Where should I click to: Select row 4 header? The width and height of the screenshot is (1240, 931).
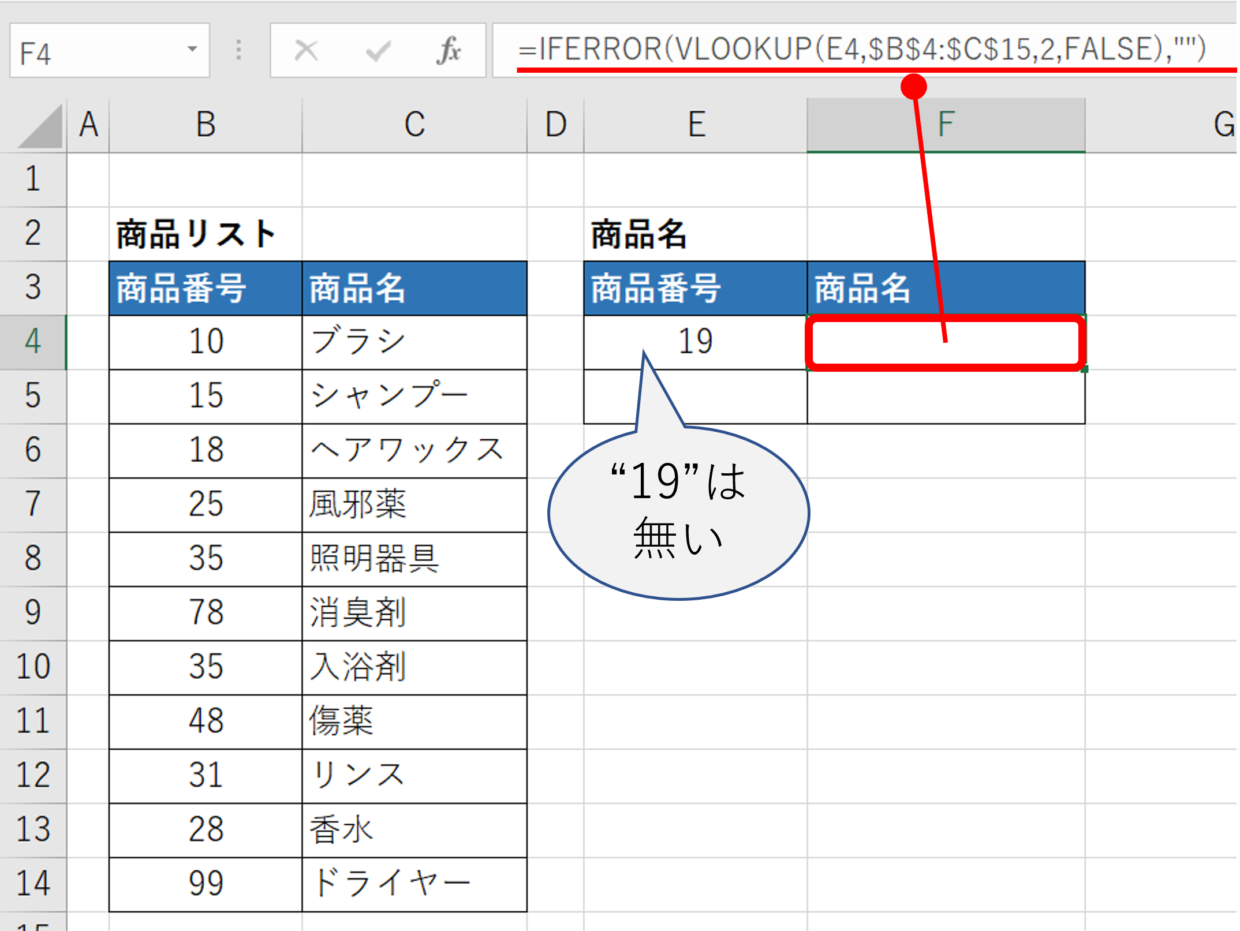click(33, 342)
